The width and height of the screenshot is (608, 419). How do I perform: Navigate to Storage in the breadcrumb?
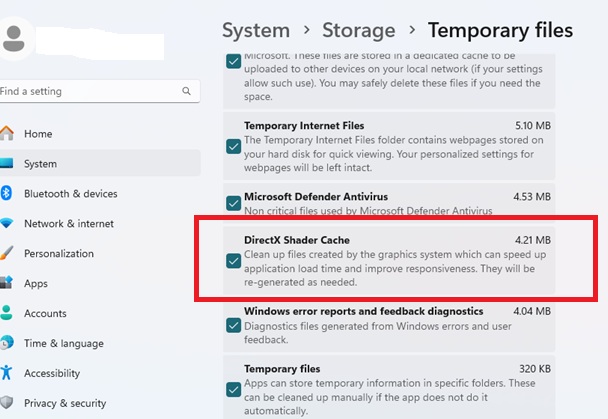359,31
